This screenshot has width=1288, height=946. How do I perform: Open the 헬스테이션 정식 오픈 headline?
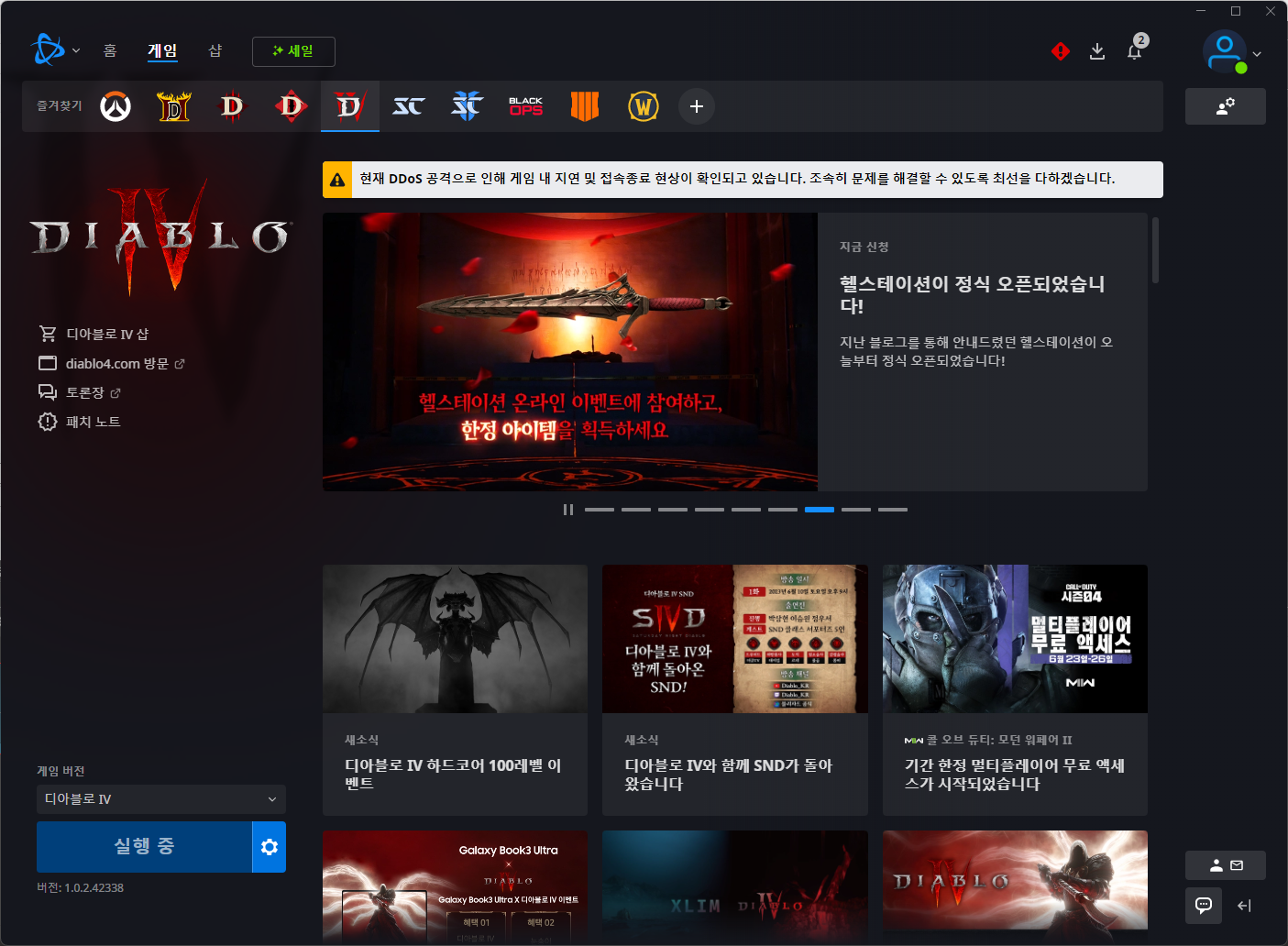coord(973,294)
